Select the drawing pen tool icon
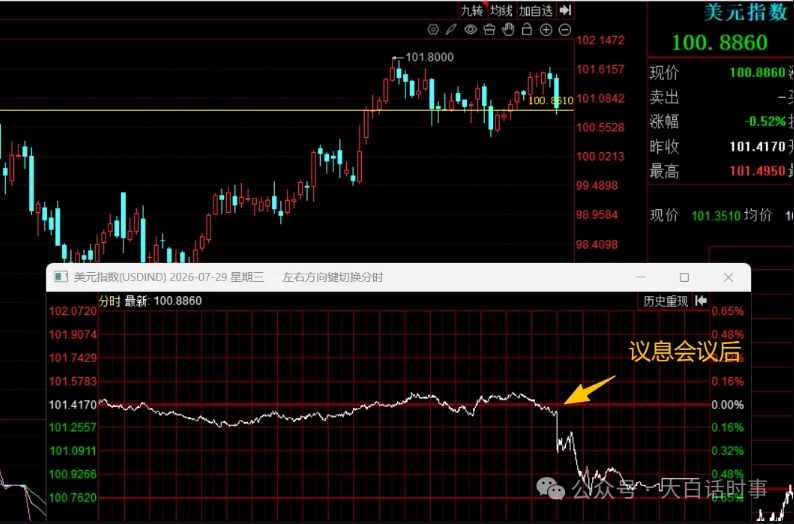 tap(451, 29)
